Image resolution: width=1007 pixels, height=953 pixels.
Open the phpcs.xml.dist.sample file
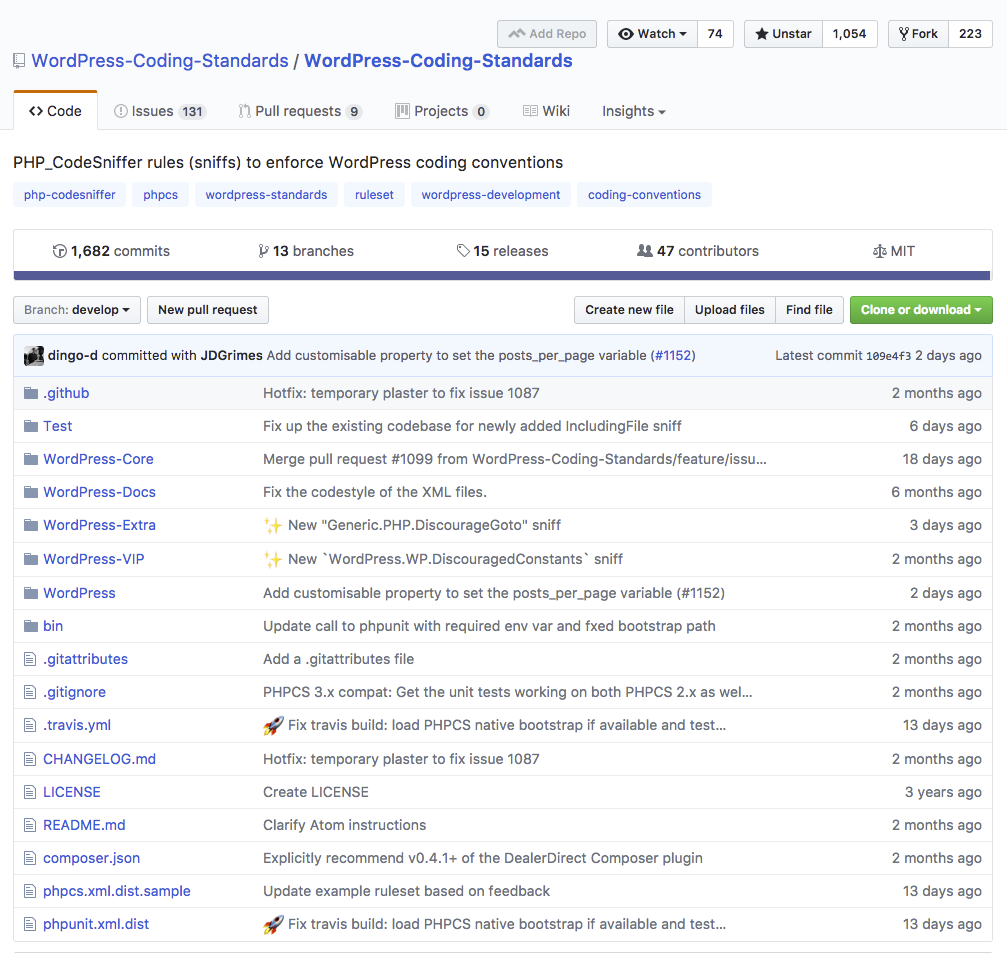[117, 891]
